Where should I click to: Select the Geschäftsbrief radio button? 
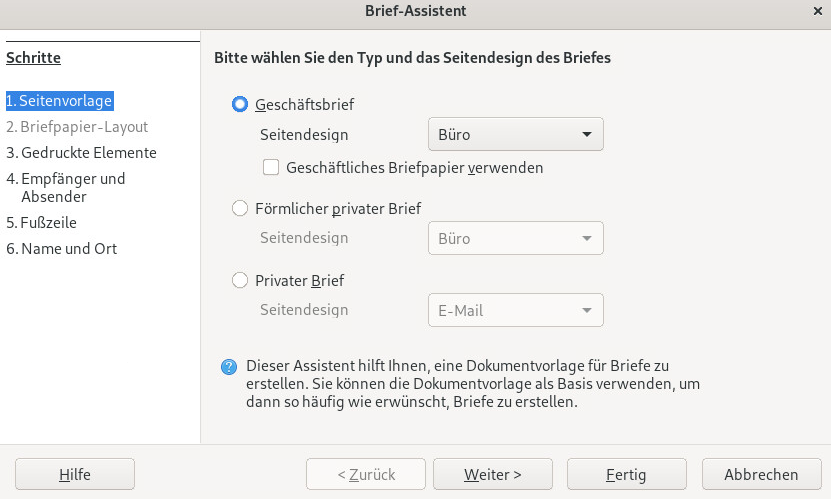240,104
